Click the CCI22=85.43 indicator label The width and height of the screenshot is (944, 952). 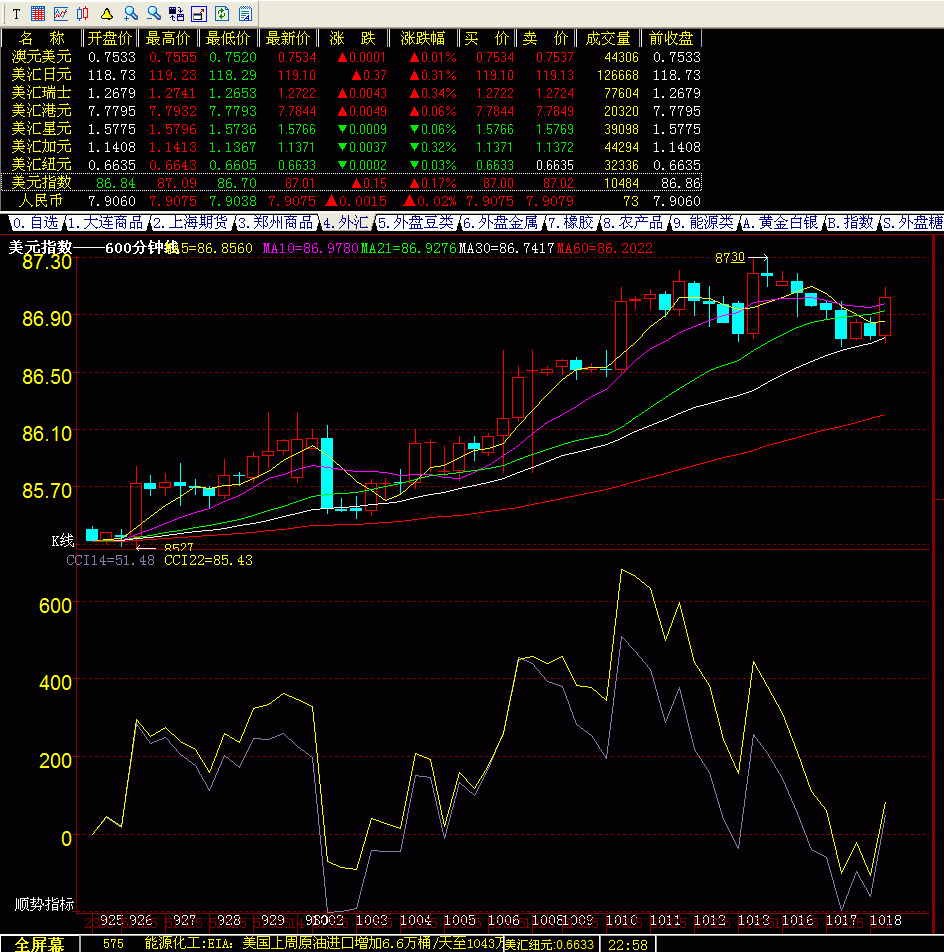[208, 560]
